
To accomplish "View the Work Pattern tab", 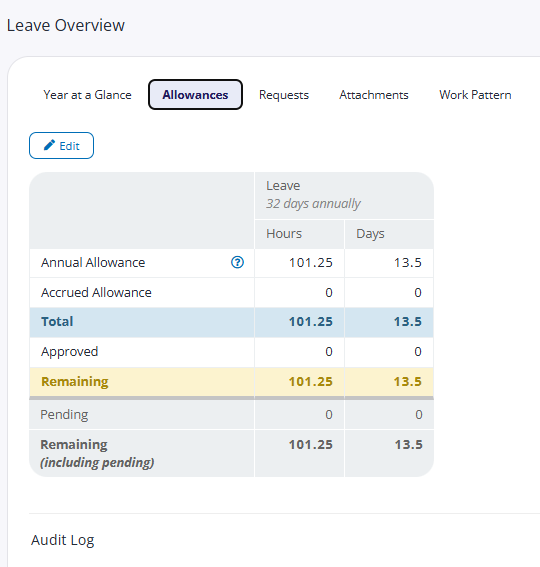I will click(x=475, y=95).
